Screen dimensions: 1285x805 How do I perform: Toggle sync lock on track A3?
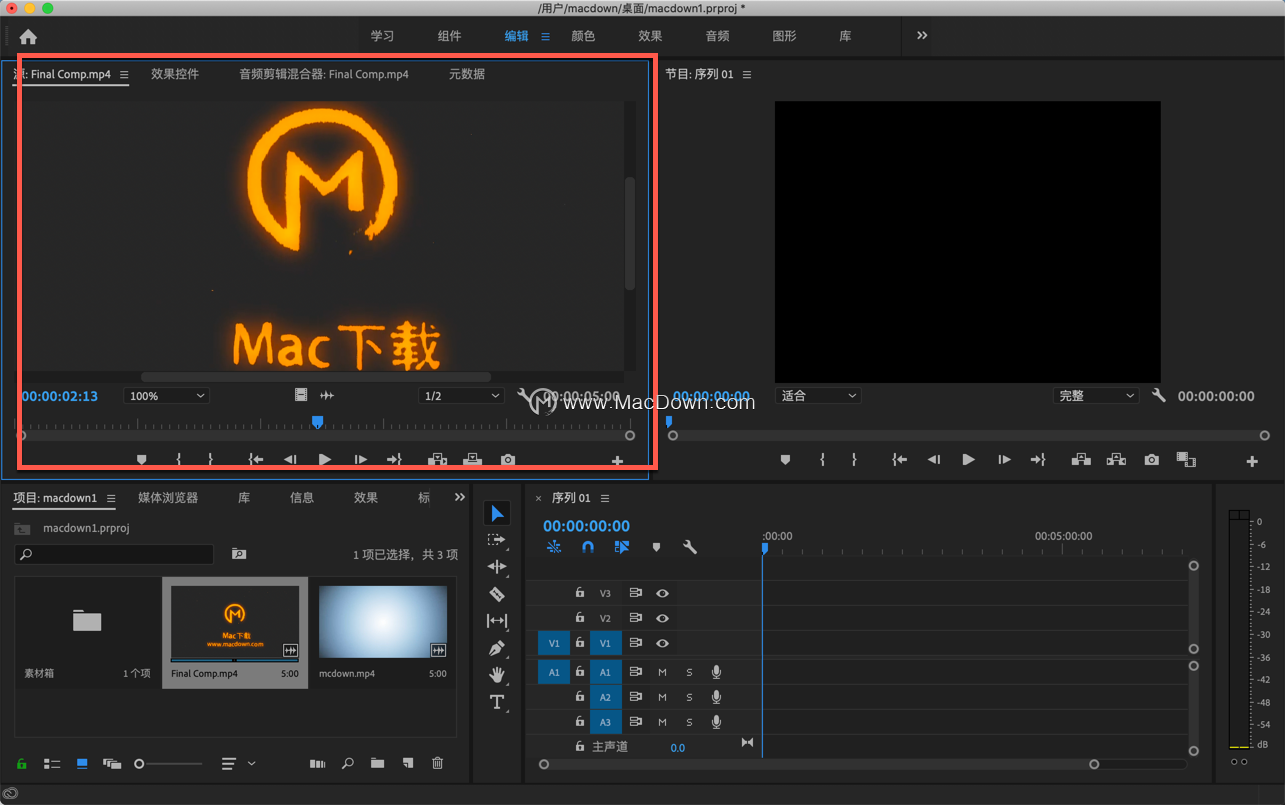click(635, 722)
